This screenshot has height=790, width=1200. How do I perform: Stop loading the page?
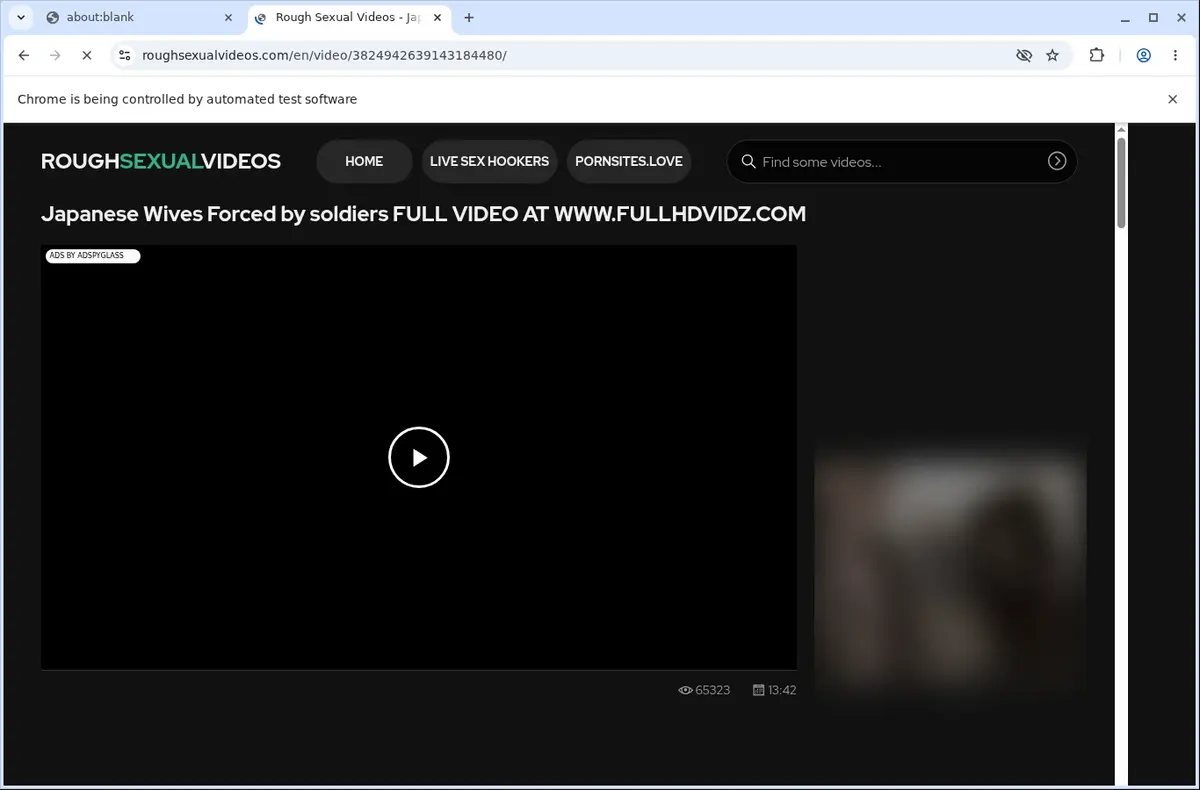coord(86,56)
